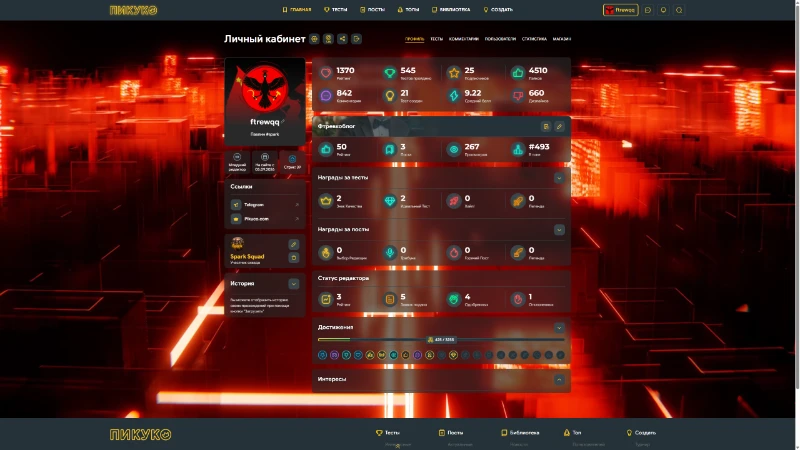Switch to the СТАТИСТИКА profile tab
Image resolution: width=800 pixels, height=450 pixels.
click(534, 39)
